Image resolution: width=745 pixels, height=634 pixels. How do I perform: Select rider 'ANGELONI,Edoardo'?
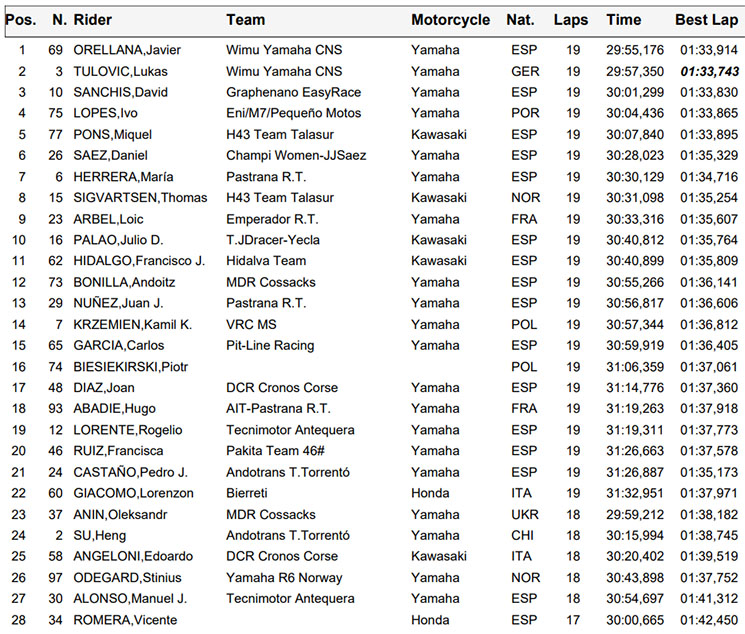[133, 557]
